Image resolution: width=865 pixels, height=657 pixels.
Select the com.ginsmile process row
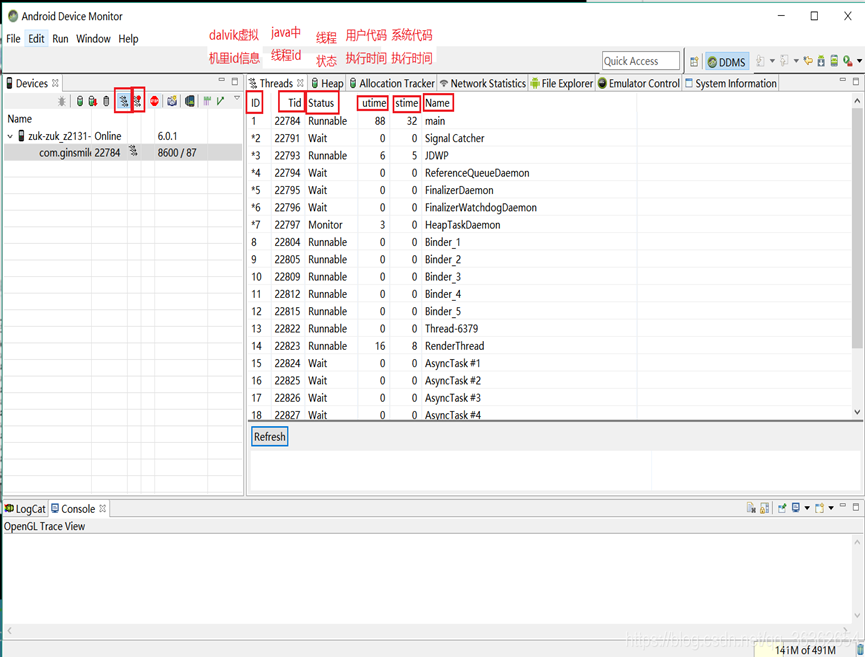123,153
